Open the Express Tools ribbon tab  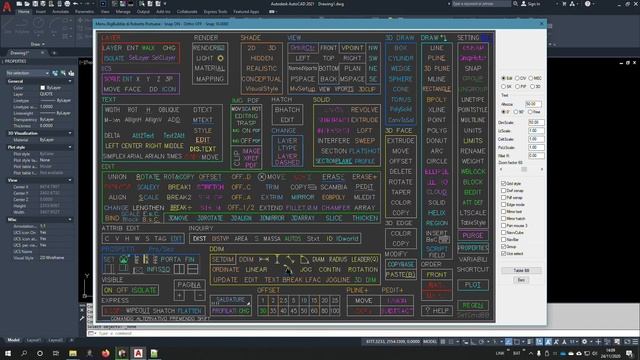(x=216, y=12)
